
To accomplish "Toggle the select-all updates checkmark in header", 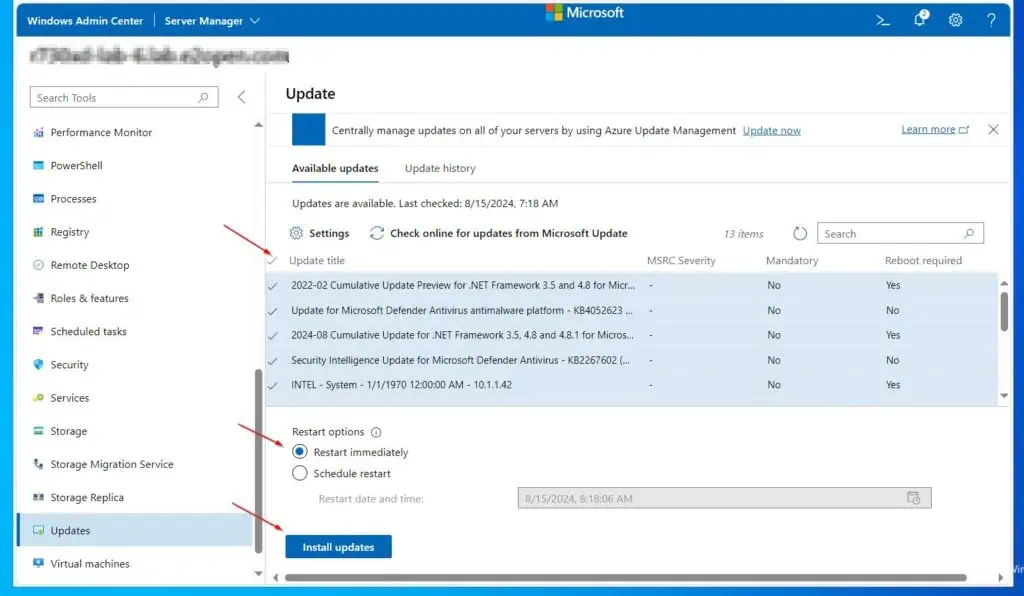I will pos(273,260).
